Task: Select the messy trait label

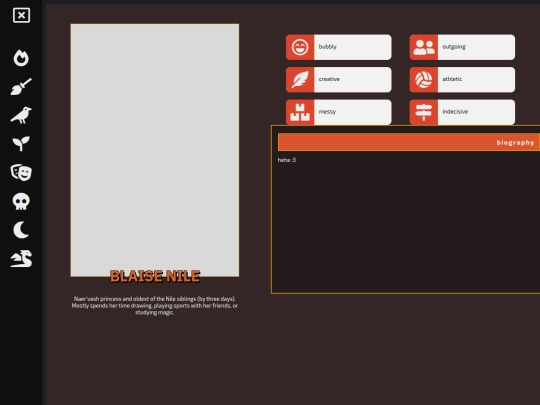Action: [327, 112]
